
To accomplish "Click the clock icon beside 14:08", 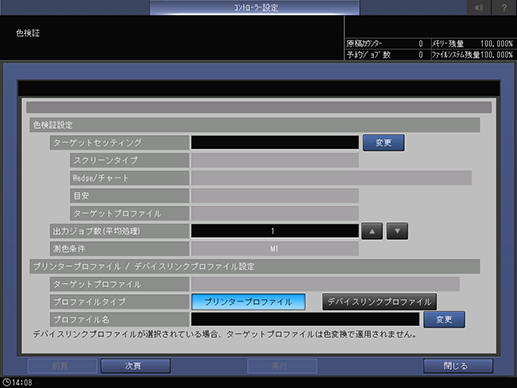I will (x=6, y=382).
